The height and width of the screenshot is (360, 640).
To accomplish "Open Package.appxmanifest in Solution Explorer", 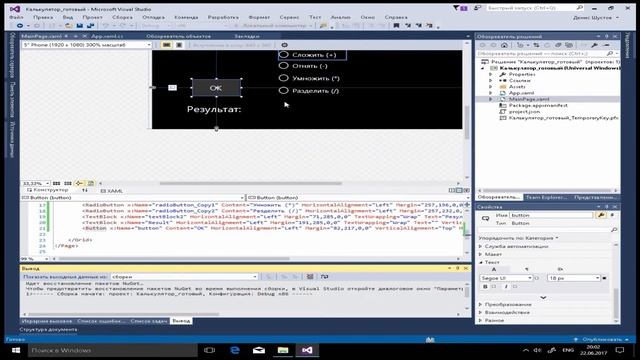I will (538, 105).
